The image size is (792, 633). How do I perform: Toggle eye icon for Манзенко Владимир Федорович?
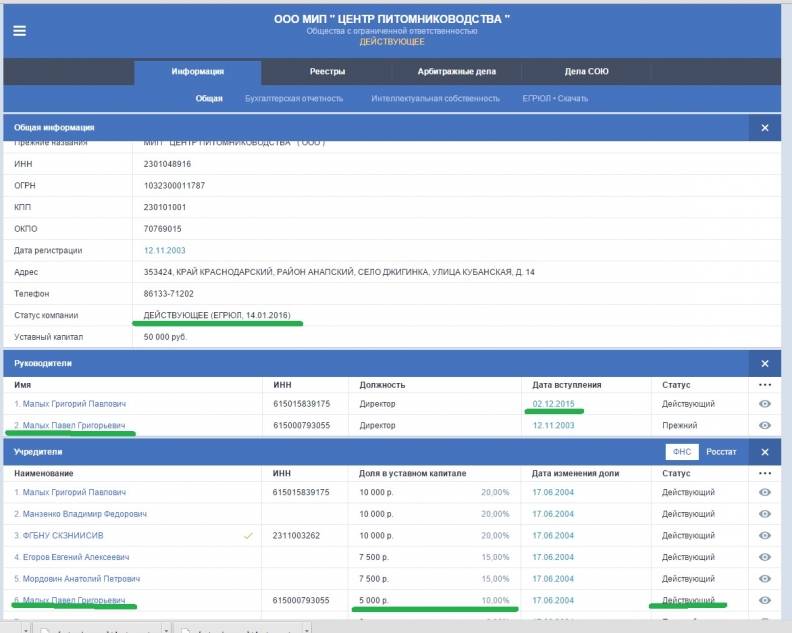click(x=765, y=514)
